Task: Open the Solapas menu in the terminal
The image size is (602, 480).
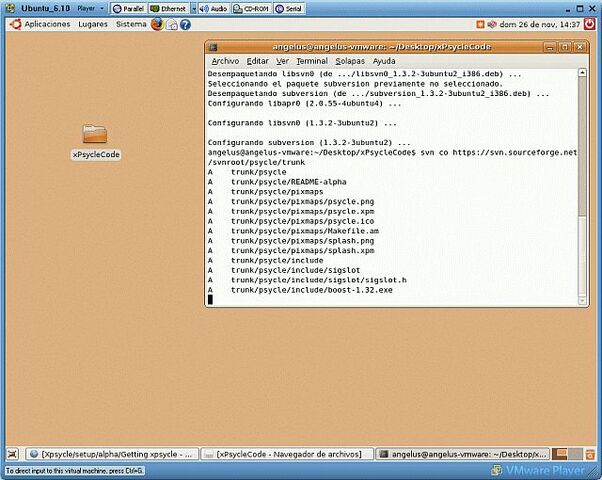Action: [x=350, y=61]
